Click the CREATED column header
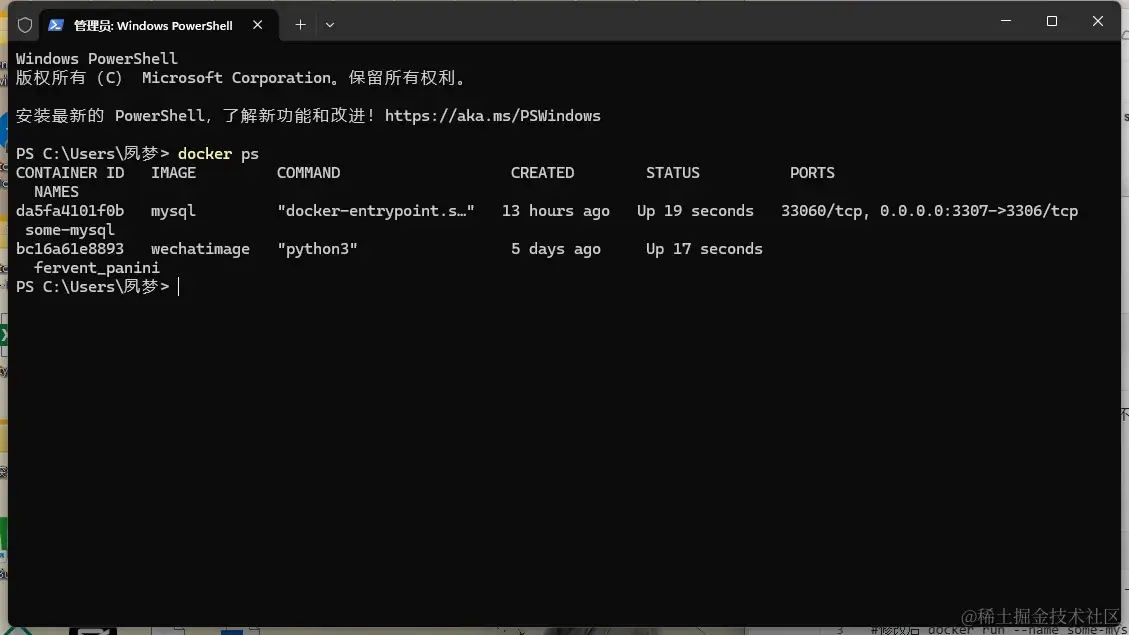Image resolution: width=1129 pixels, height=635 pixels. (x=542, y=173)
